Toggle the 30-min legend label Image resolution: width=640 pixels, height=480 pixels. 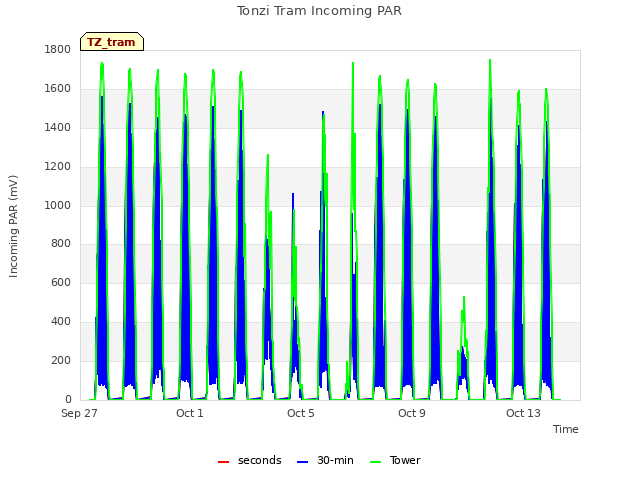click(335, 460)
